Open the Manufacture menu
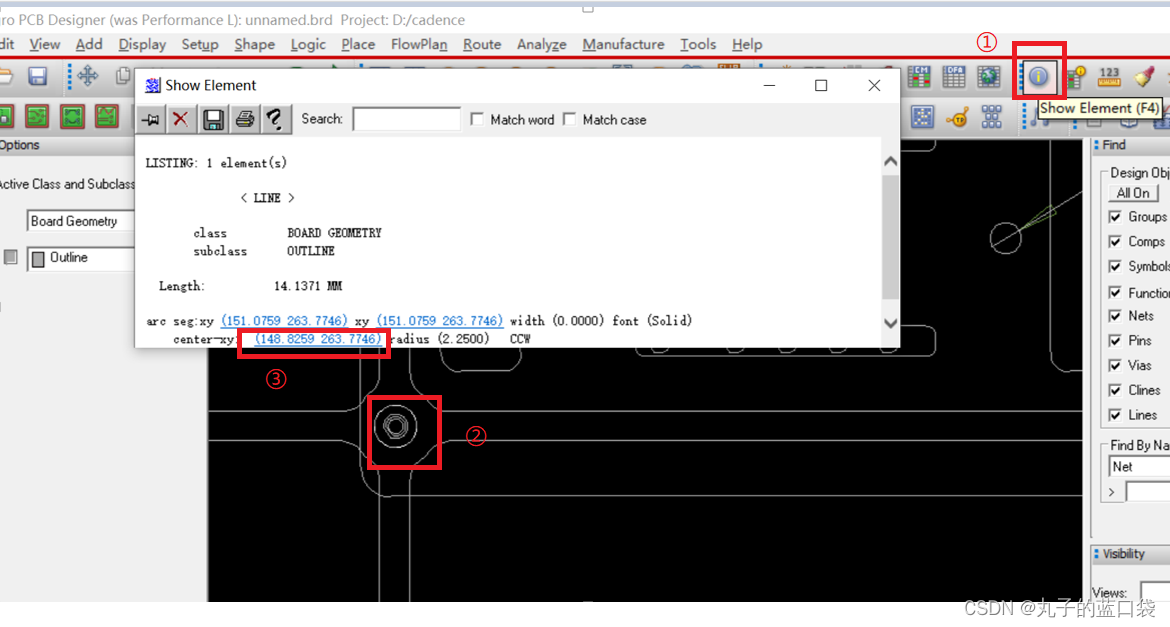The width and height of the screenshot is (1170, 627). (623, 44)
